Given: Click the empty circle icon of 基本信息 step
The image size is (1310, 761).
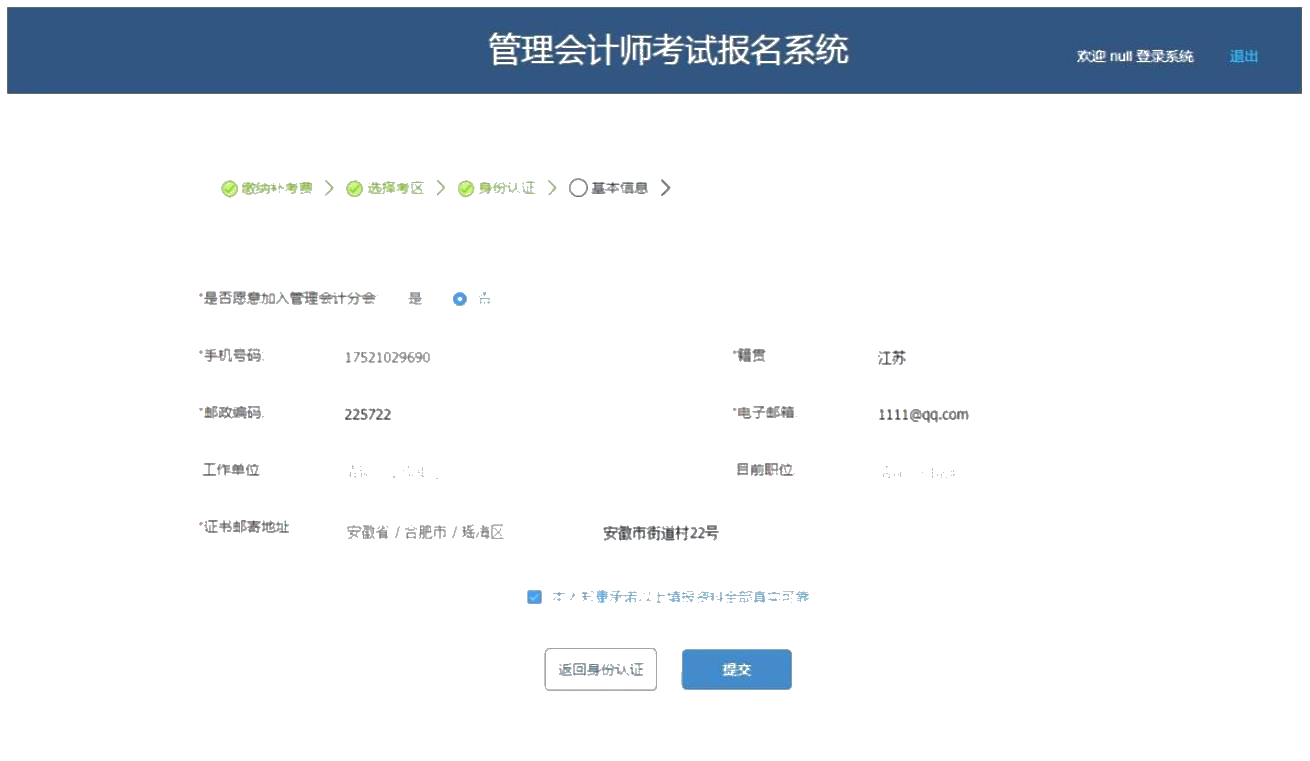Looking at the screenshot, I should [577, 187].
